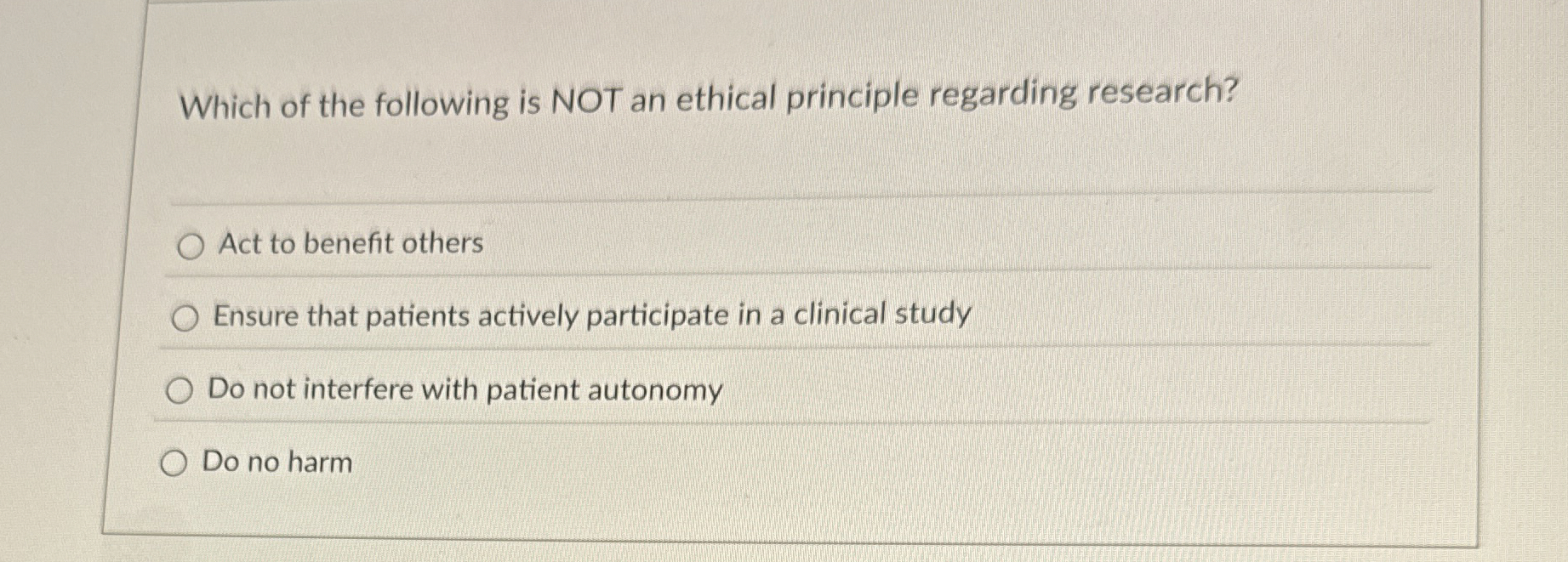Click the 'Do no harm' label text

tap(276, 462)
